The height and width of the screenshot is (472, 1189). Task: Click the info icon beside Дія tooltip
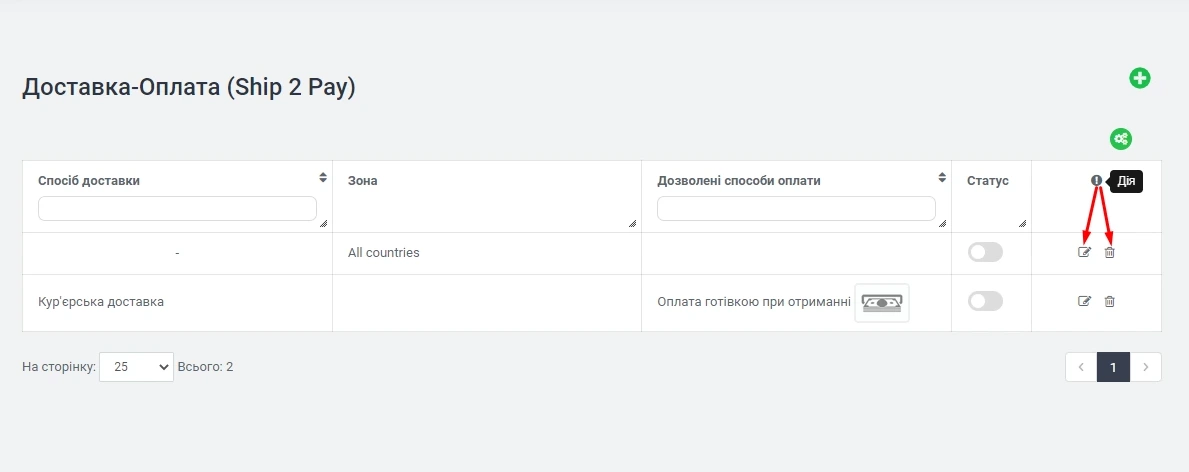(1096, 181)
